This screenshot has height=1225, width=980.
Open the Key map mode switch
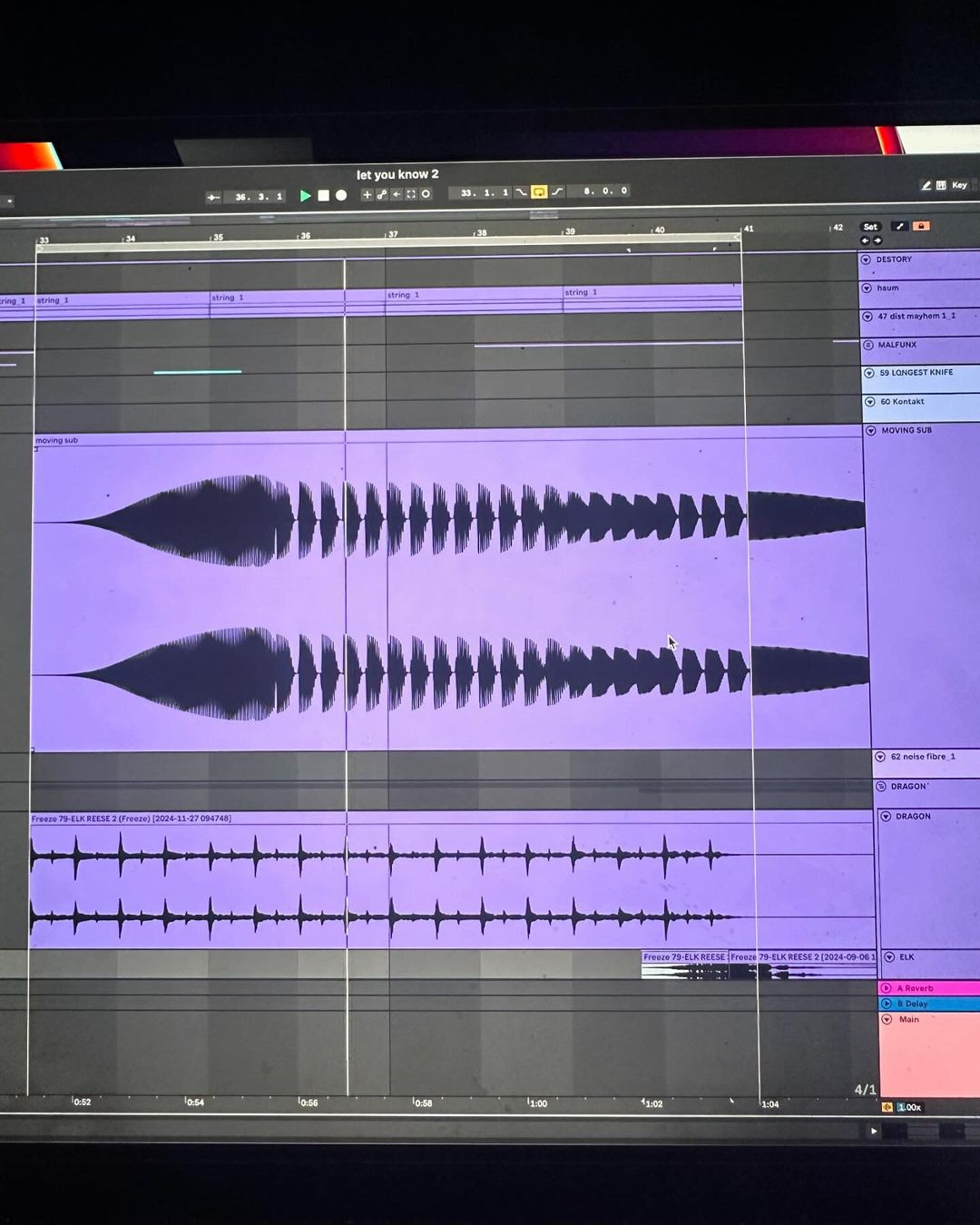959,185
